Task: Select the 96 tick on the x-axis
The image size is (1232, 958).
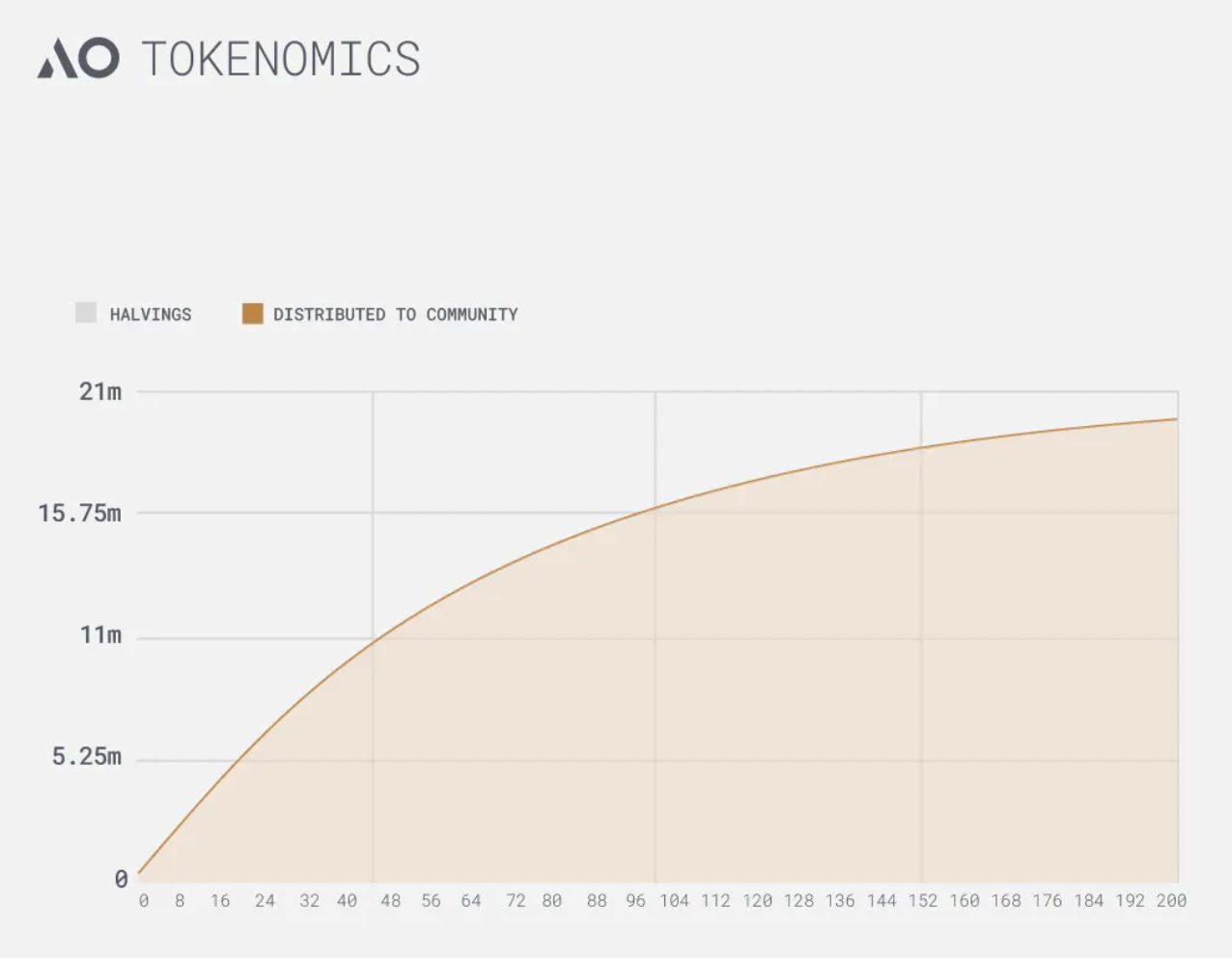Action: point(635,901)
